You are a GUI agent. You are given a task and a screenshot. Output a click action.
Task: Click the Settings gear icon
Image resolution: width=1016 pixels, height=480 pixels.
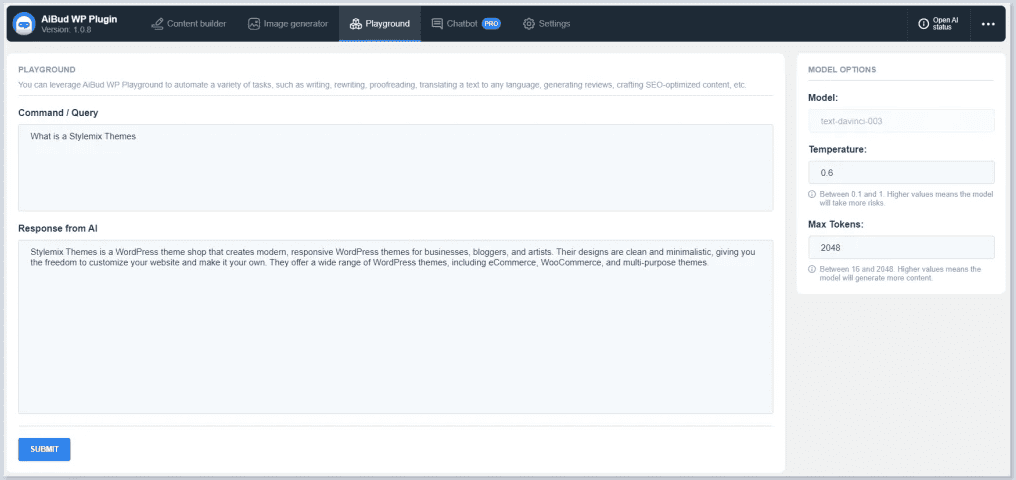tap(529, 24)
